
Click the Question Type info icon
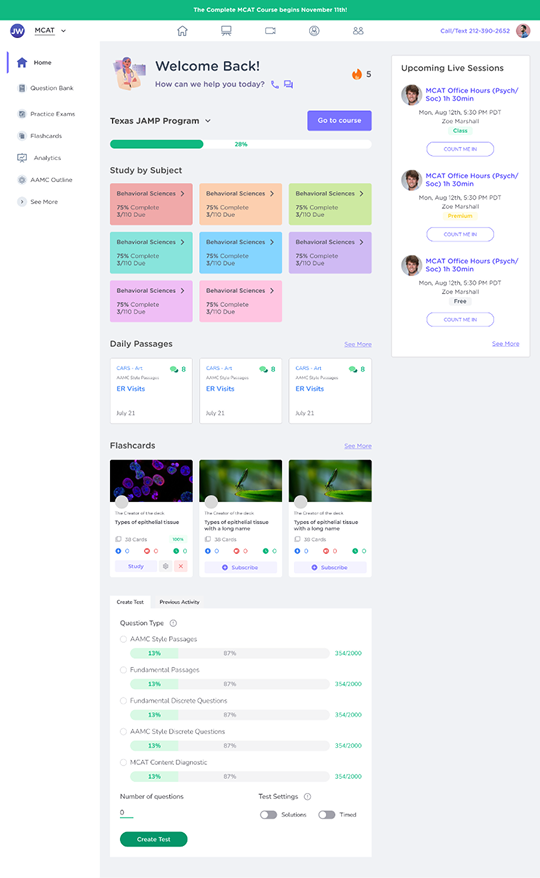pos(173,623)
